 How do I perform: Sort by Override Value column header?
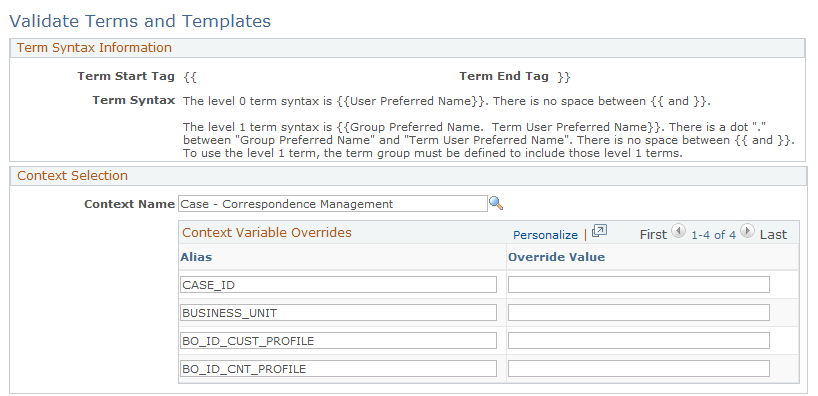(557, 257)
